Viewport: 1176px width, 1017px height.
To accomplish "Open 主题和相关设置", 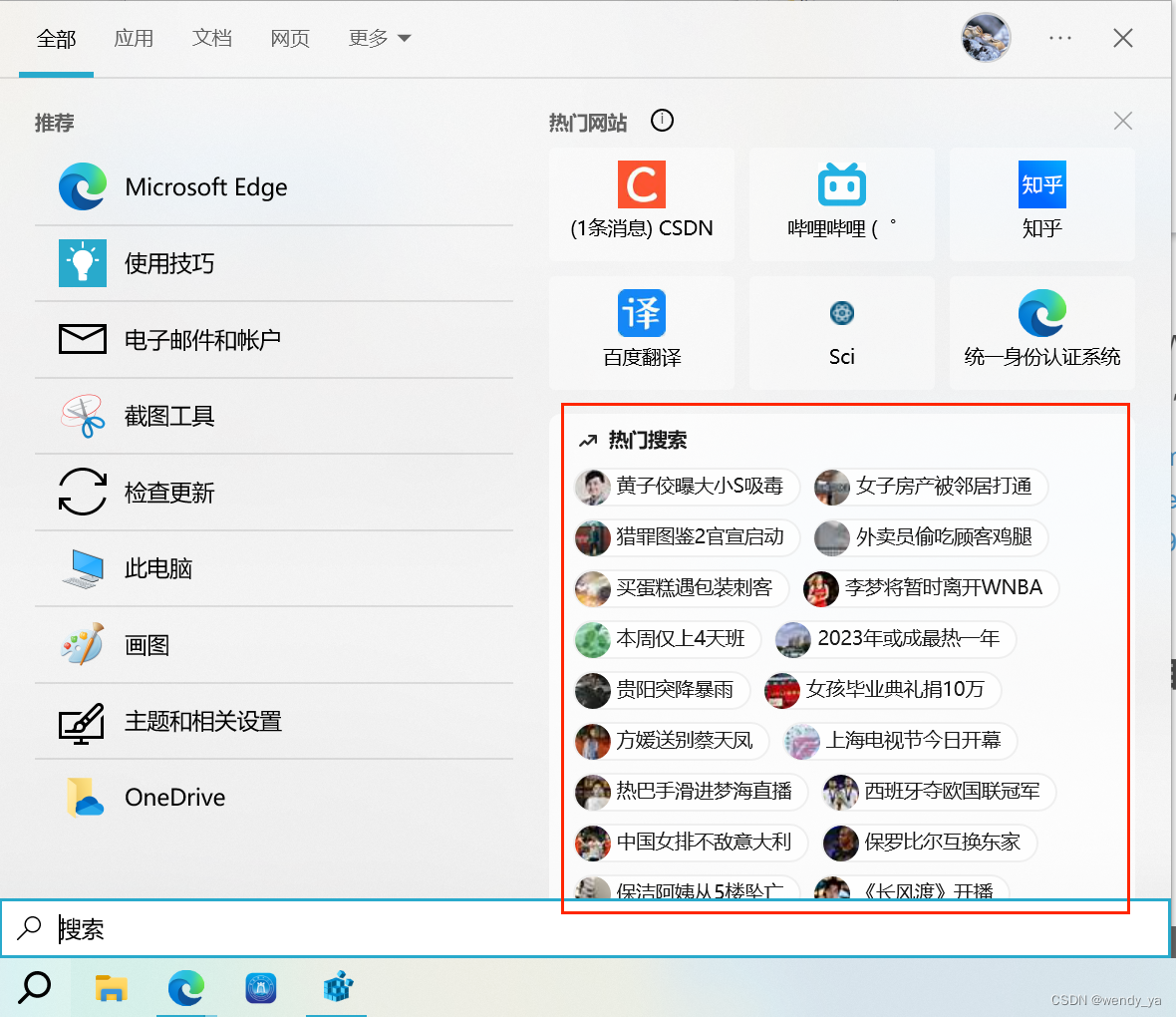I will point(274,721).
